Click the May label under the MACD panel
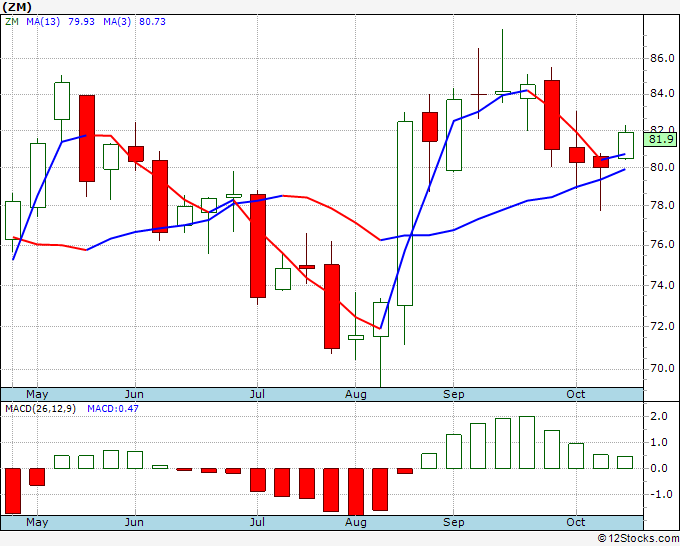This screenshot has width=680, height=546. (37, 522)
